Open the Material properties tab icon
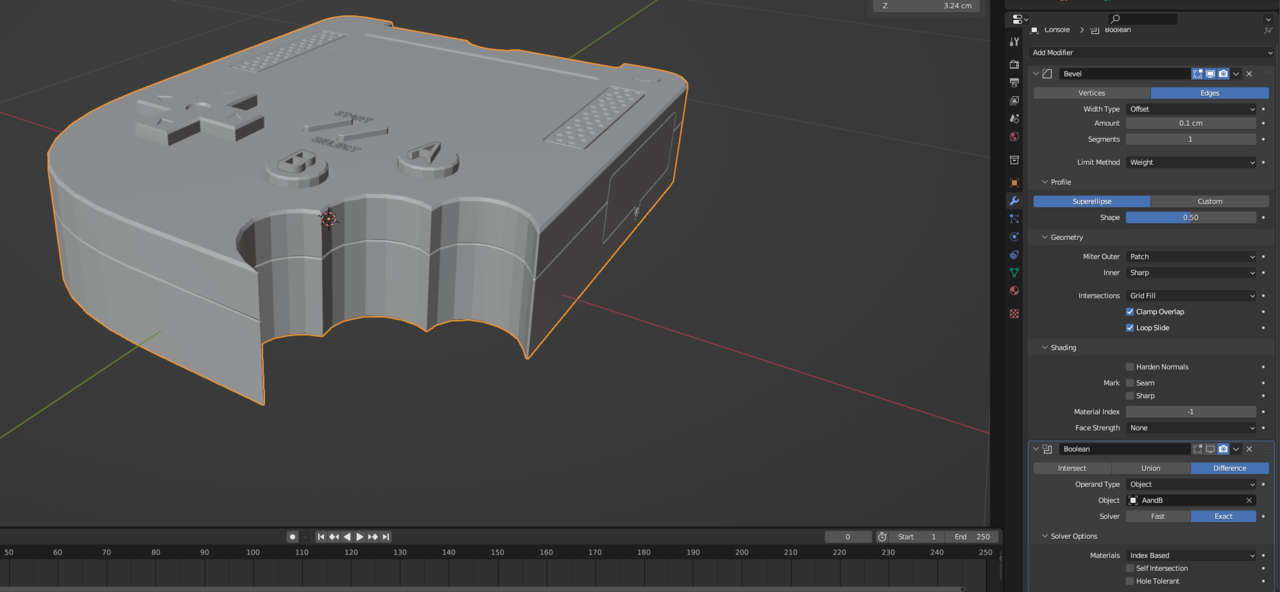The image size is (1280, 592). 1015,291
